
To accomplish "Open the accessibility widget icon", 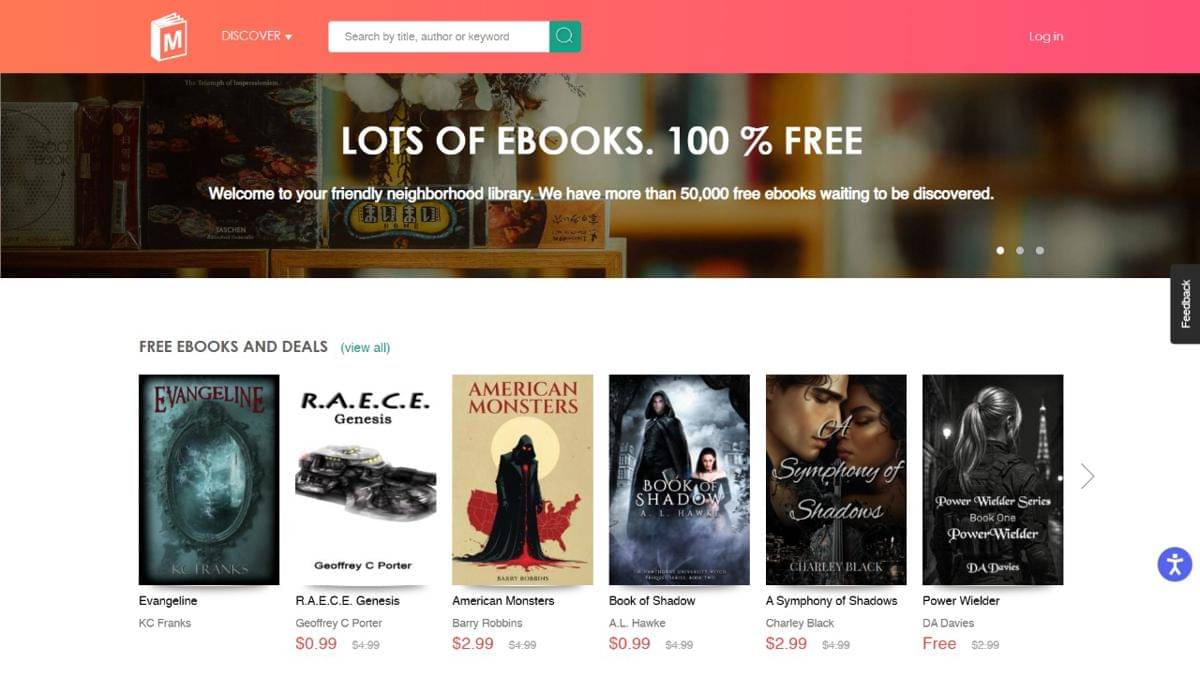I will point(1175,564).
